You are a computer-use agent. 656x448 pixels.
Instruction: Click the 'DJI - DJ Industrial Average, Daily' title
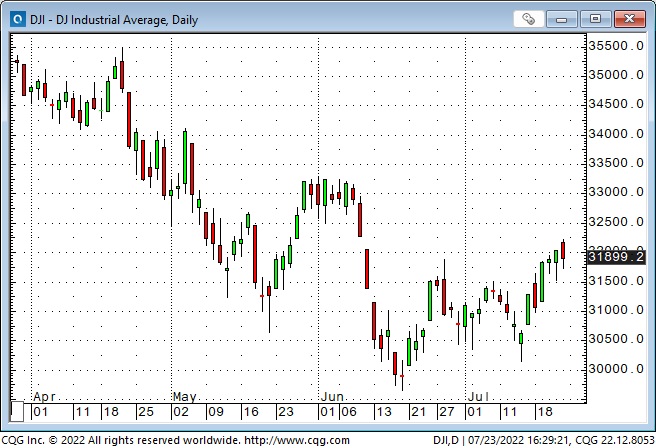[114, 20]
